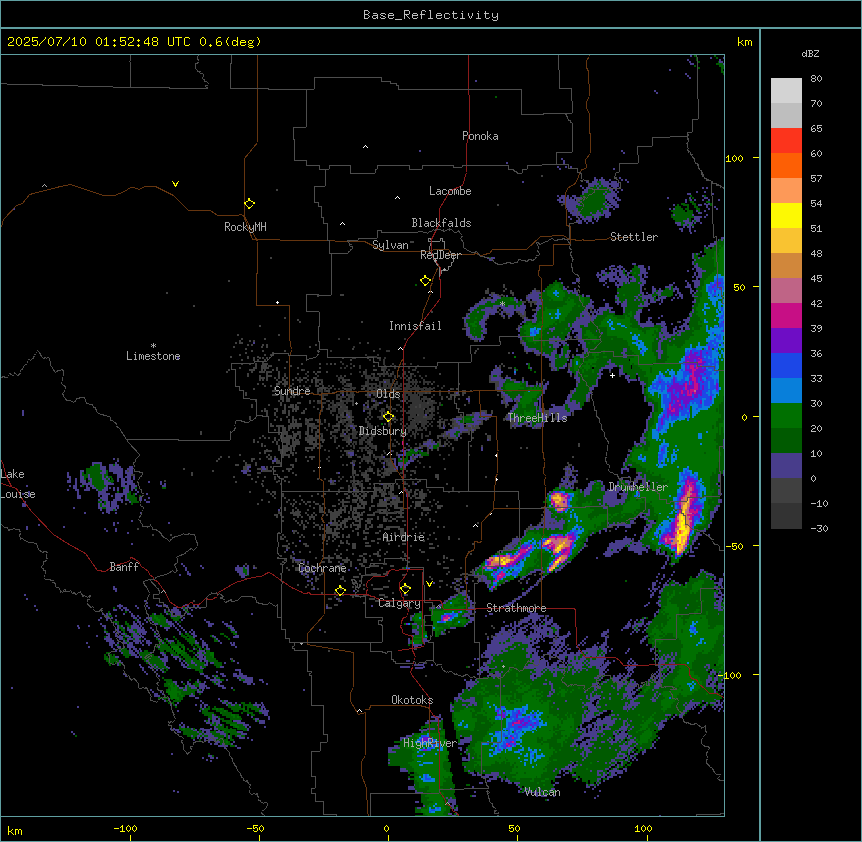
Task: Click the Lake Louise label
Action: pyautogui.click(x=18, y=484)
